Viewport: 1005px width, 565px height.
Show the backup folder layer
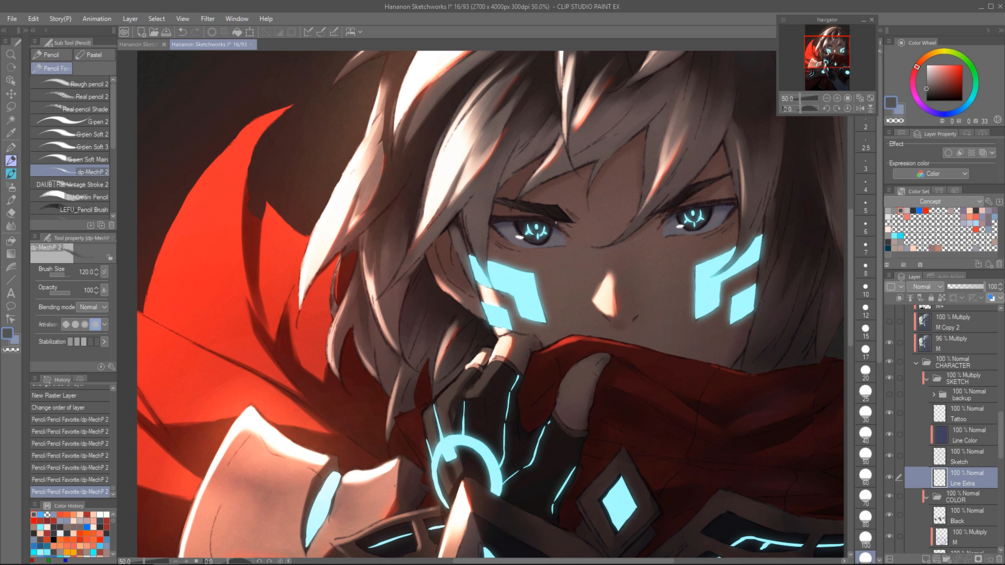[x=889, y=394]
